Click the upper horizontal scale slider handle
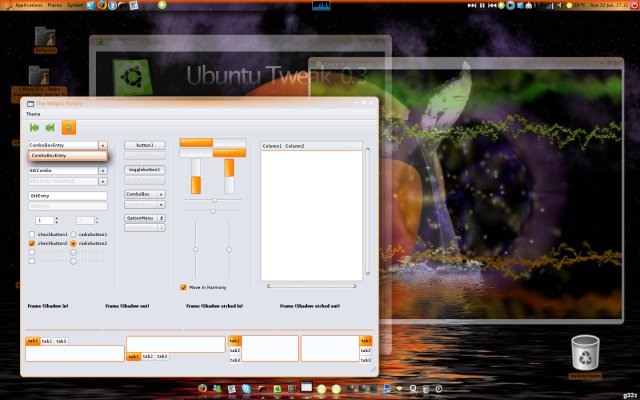The height and width of the screenshot is (400, 640). [215, 200]
